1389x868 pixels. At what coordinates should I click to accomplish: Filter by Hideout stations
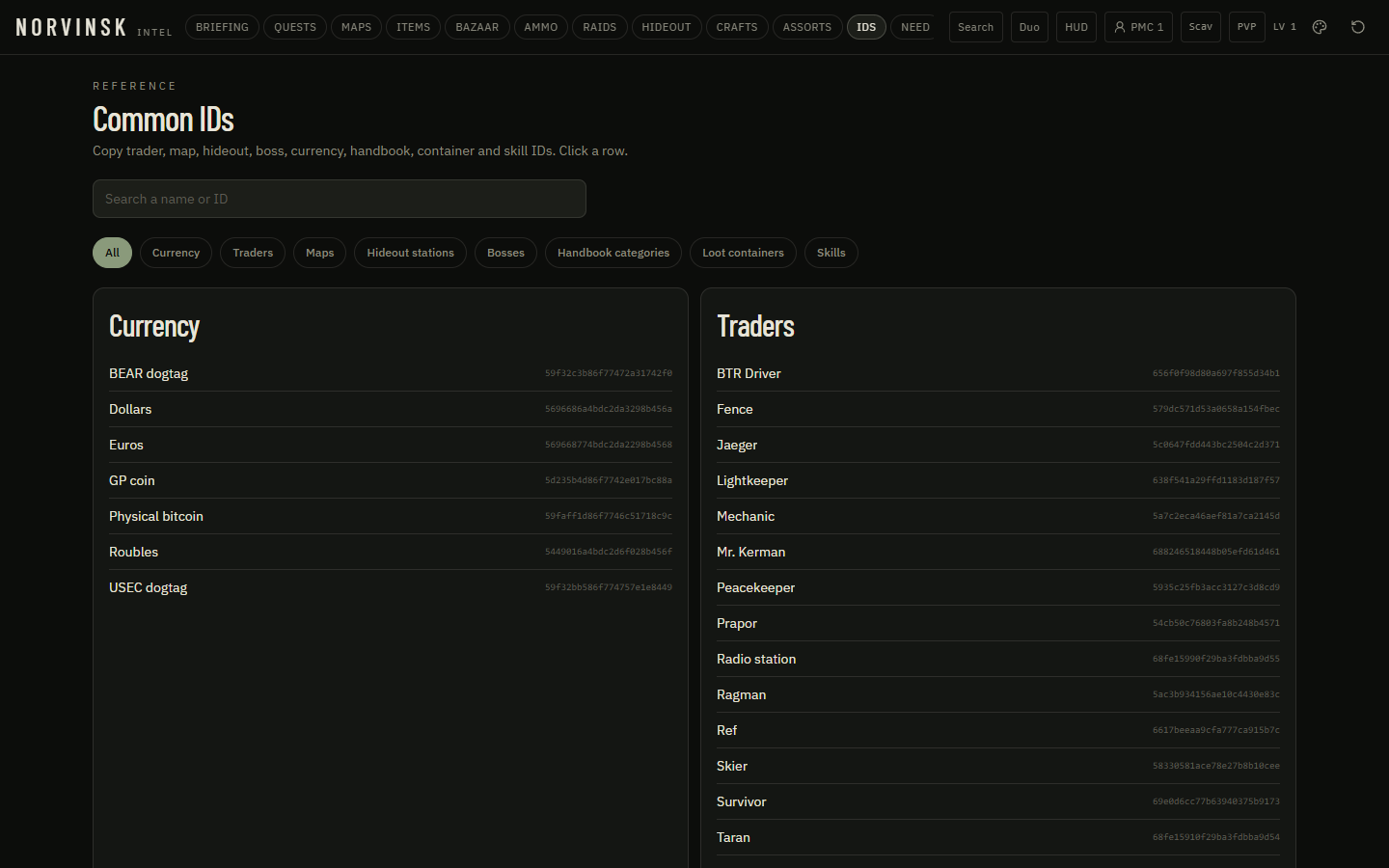point(410,253)
